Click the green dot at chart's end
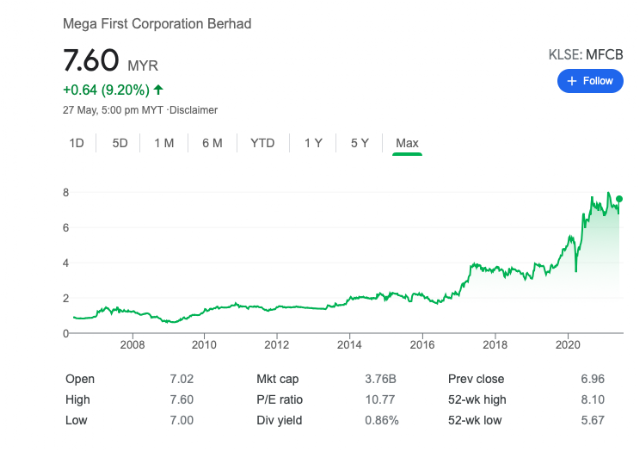The width and height of the screenshot is (640, 452). click(x=619, y=199)
